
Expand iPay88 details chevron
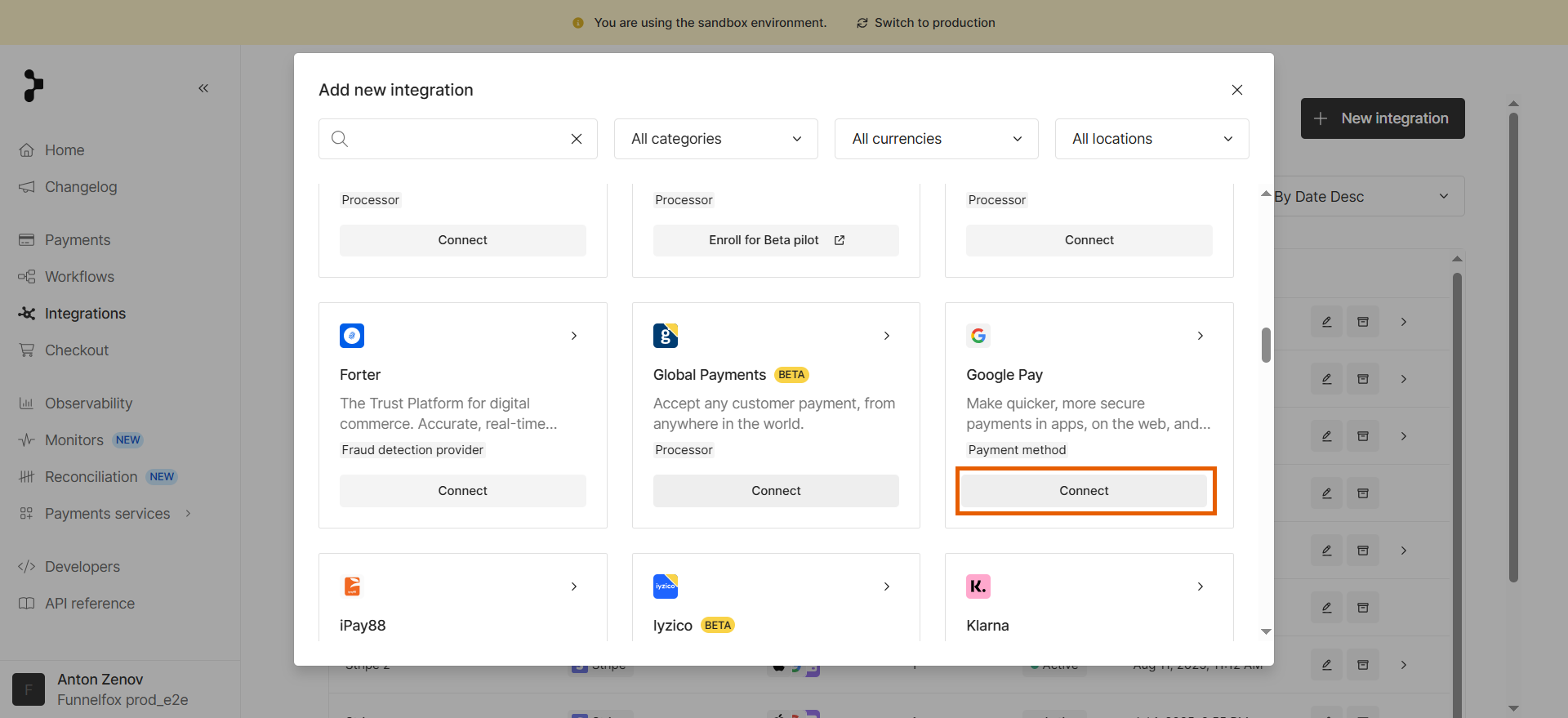coord(574,586)
